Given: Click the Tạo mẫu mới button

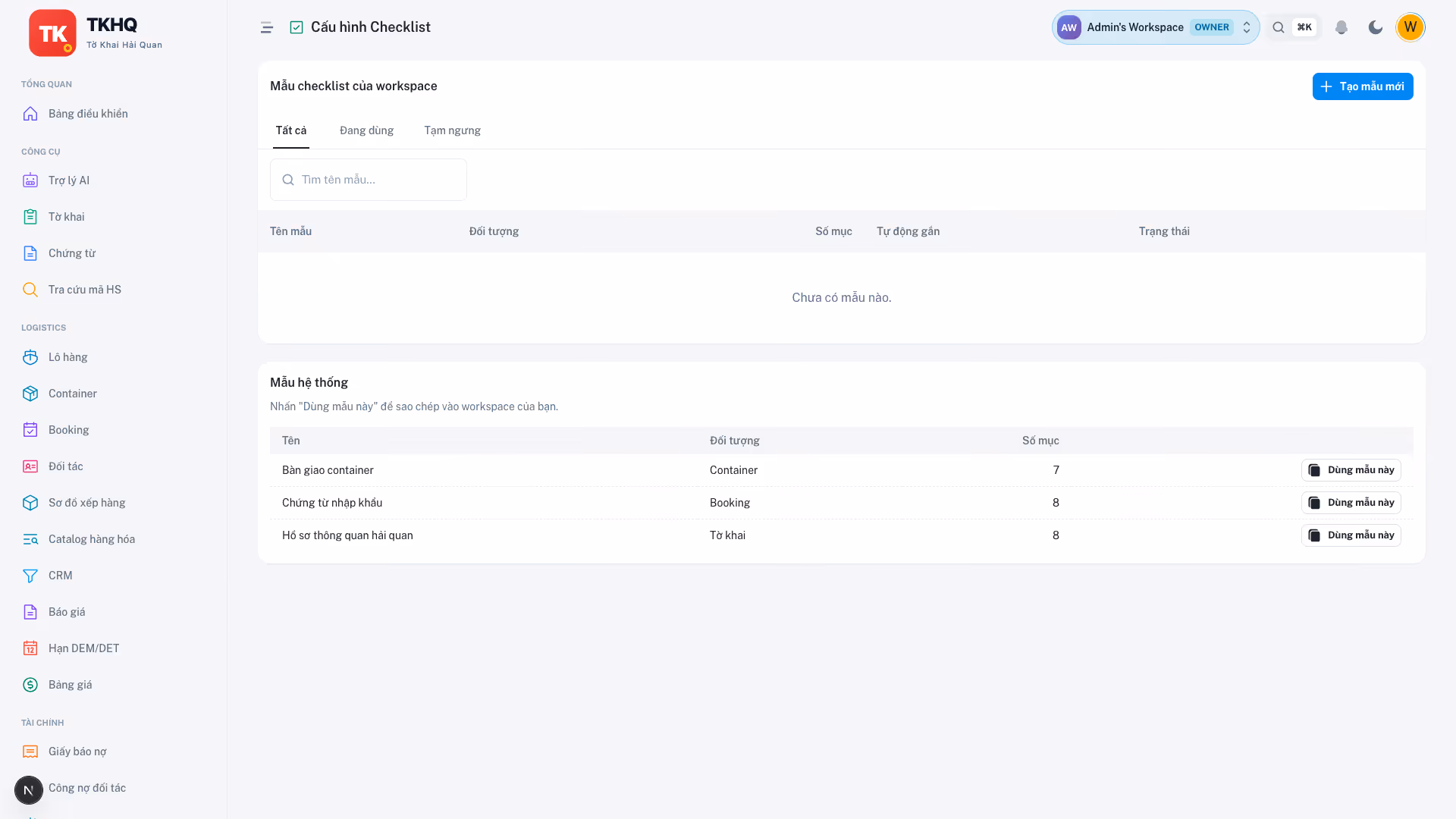Looking at the screenshot, I should coord(1363,86).
